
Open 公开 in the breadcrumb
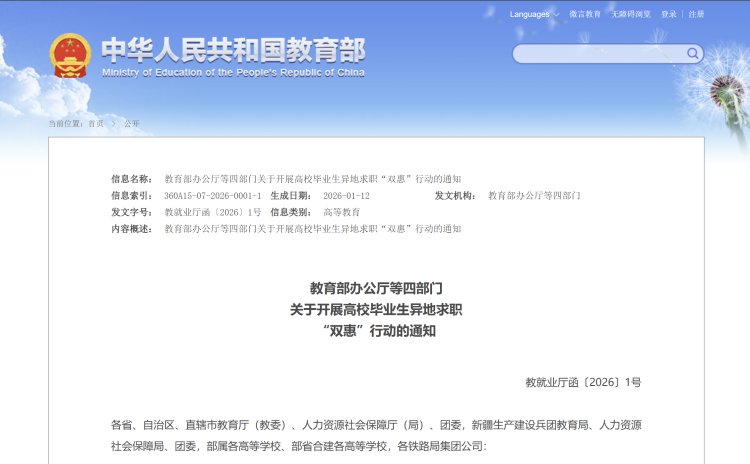click(x=132, y=123)
